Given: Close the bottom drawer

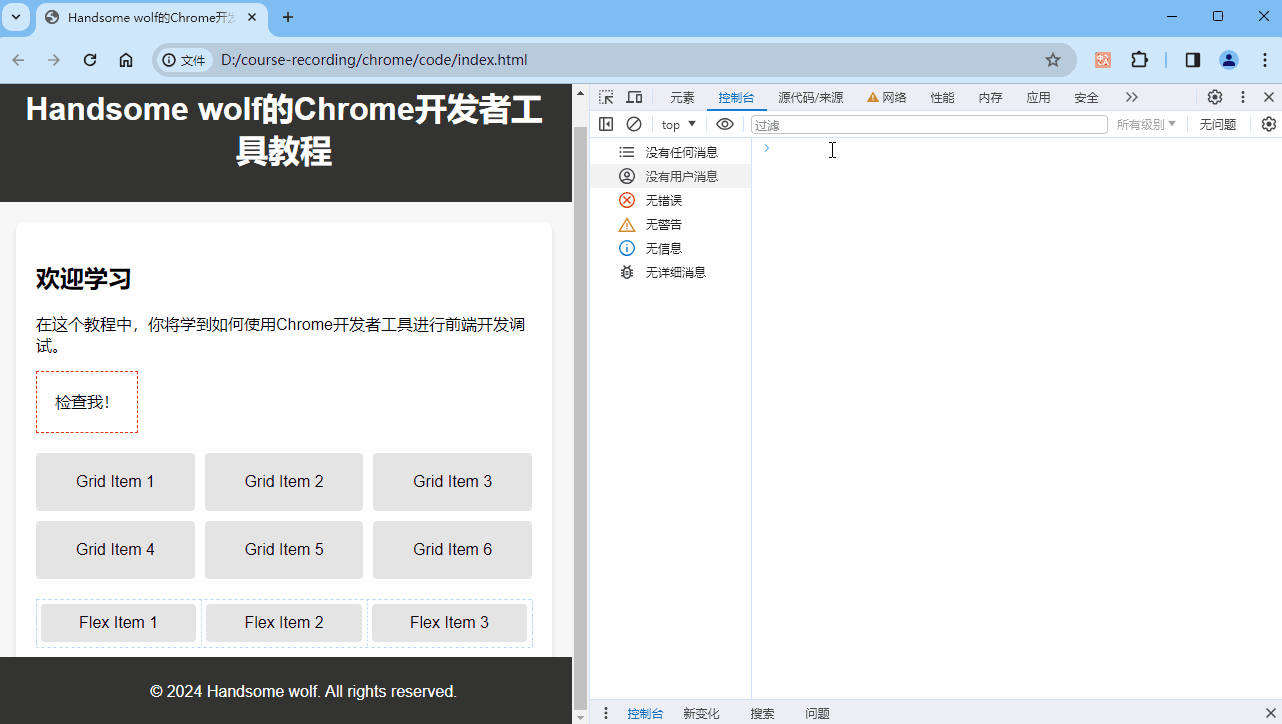Looking at the screenshot, I should coord(1270,713).
